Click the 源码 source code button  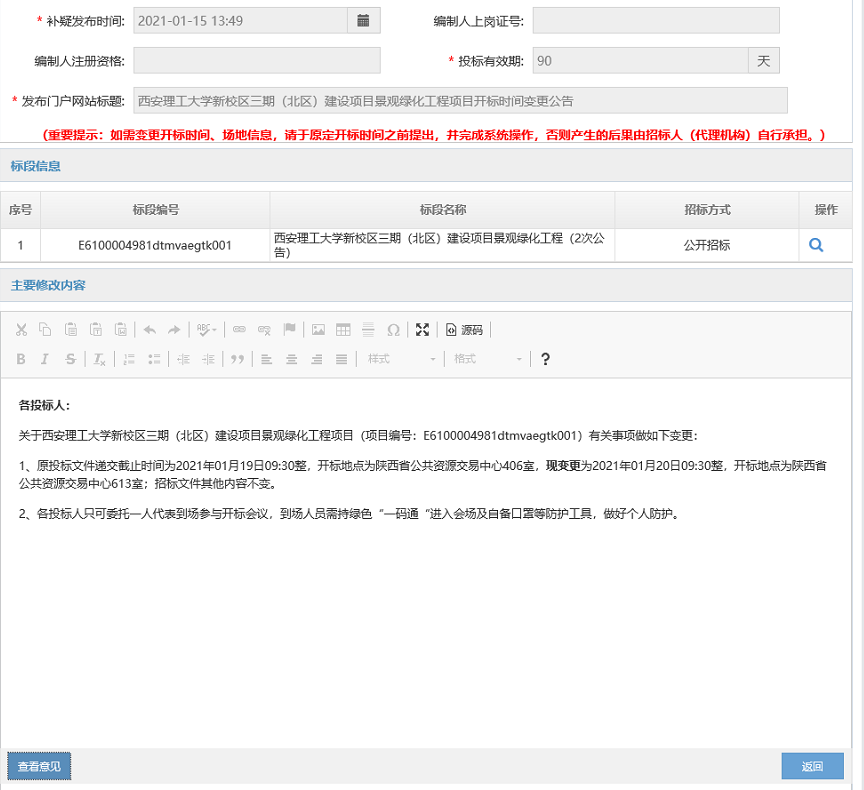coord(464,329)
